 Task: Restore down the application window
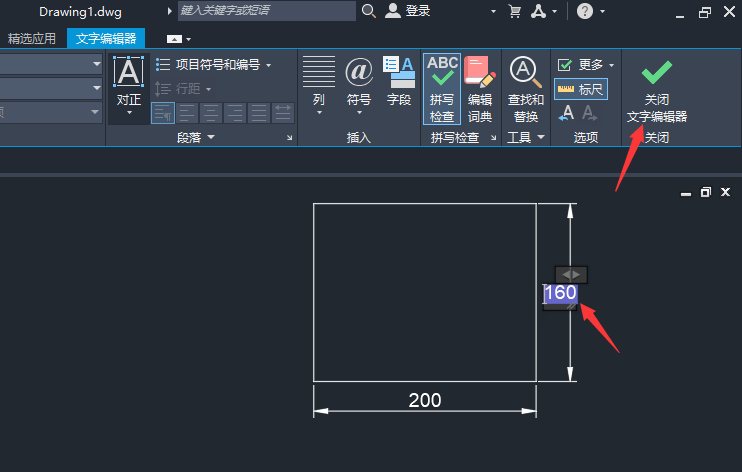(705, 12)
